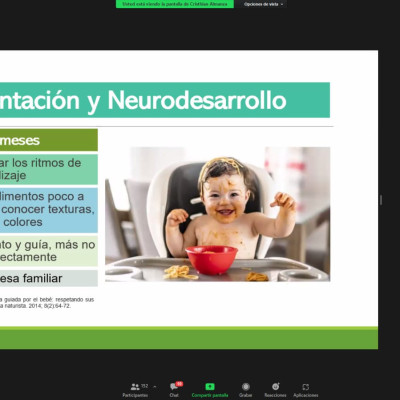The image size is (400, 400).
Task: Click the baby photo in the shared slide
Action: pos(218,214)
